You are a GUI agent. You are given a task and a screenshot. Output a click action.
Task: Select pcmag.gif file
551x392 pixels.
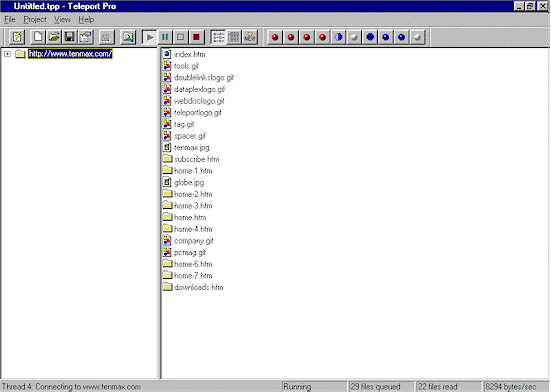pyautogui.click(x=190, y=253)
